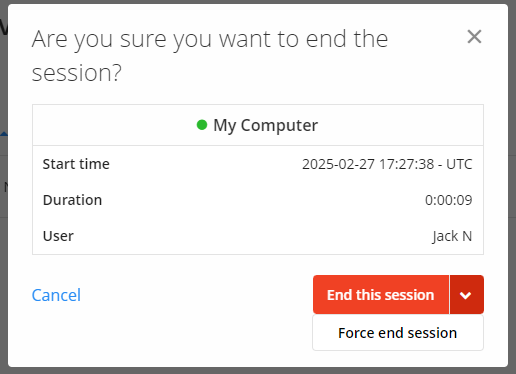Screen dimensions: 516x374
Task: Click the User label
Action: pos(58,236)
